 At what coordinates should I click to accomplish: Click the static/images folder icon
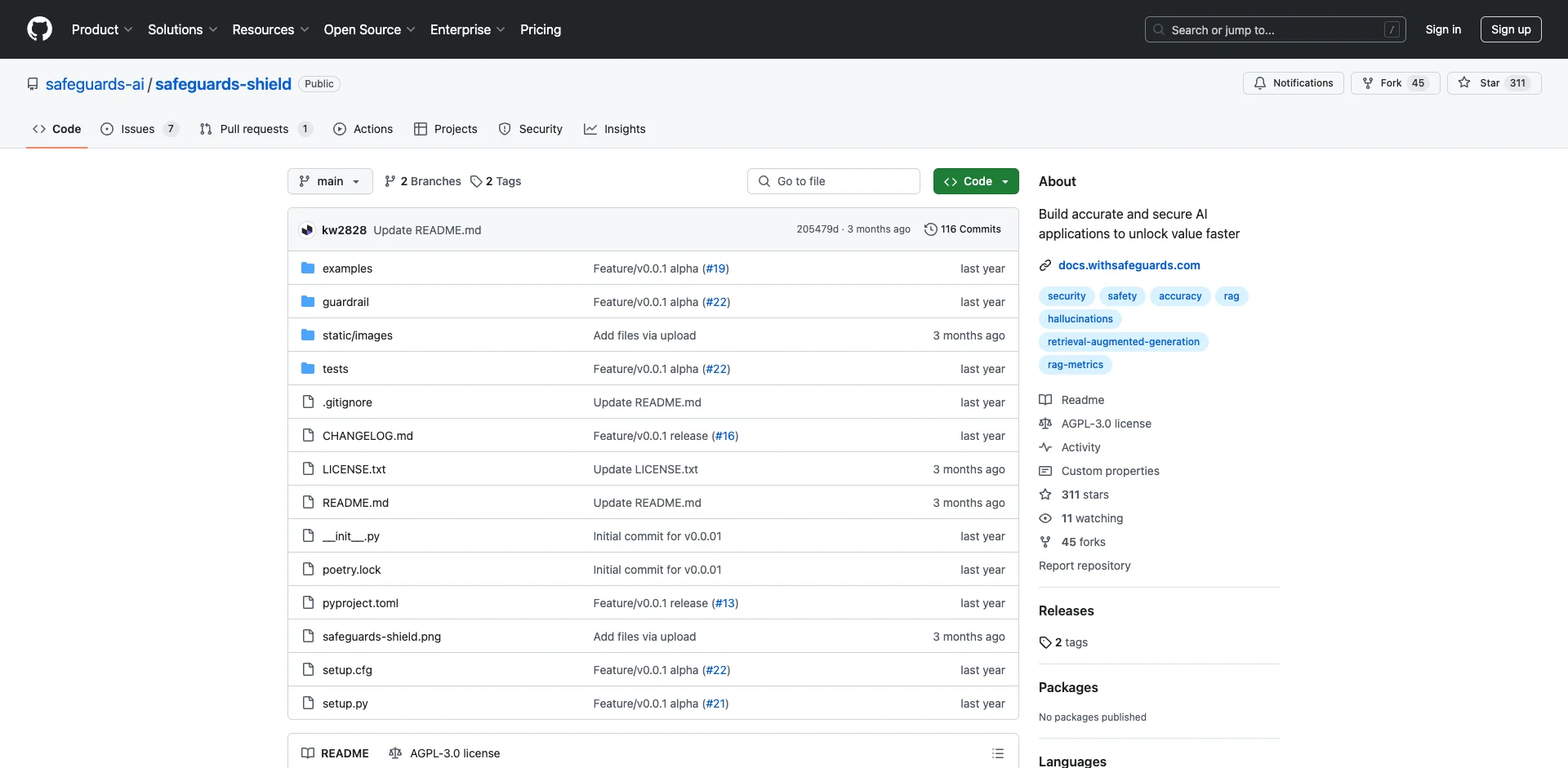click(308, 335)
